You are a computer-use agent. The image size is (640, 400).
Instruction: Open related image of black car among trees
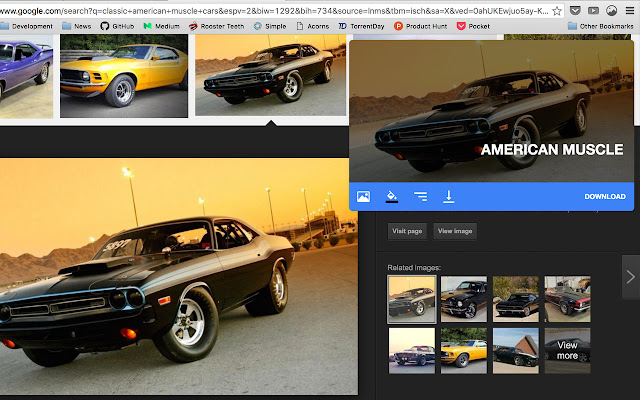pyautogui.click(x=516, y=299)
